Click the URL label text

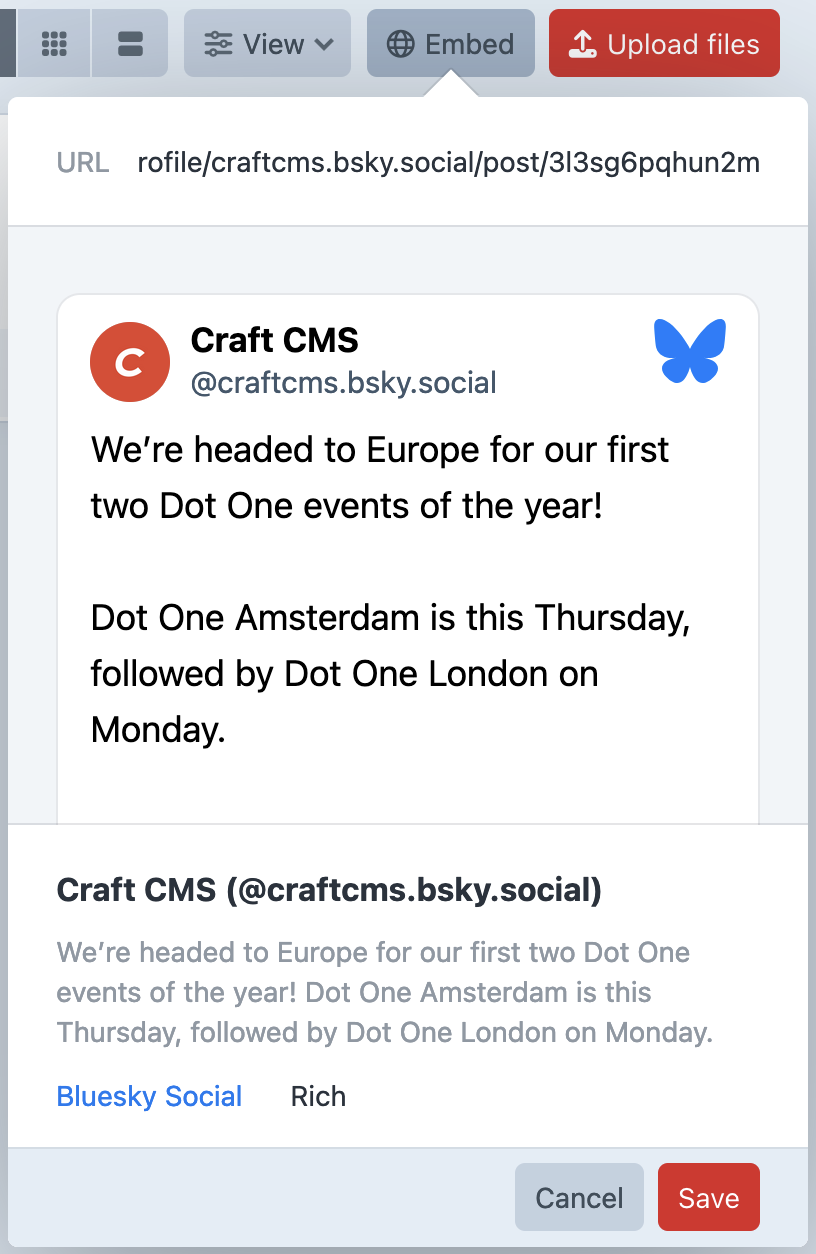[x=83, y=162]
